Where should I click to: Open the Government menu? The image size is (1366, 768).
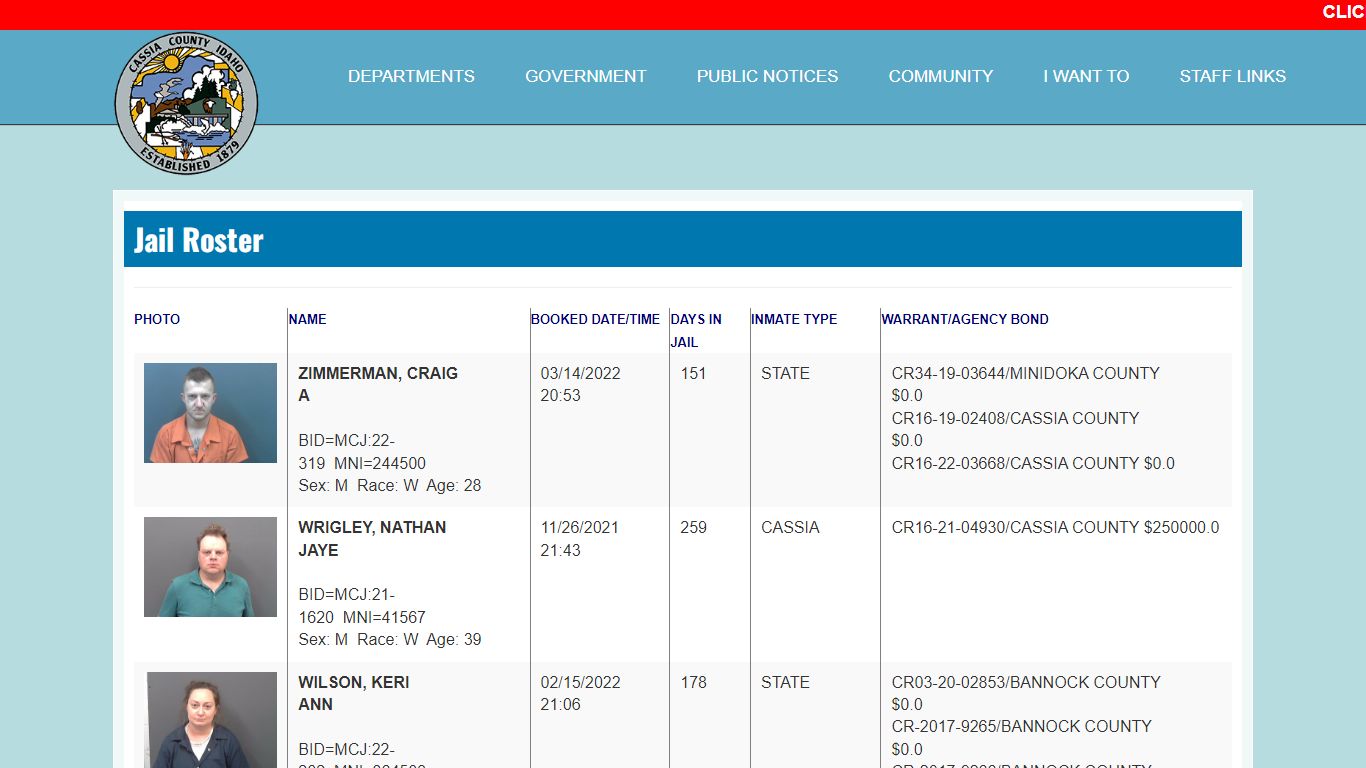tap(586, 76)
